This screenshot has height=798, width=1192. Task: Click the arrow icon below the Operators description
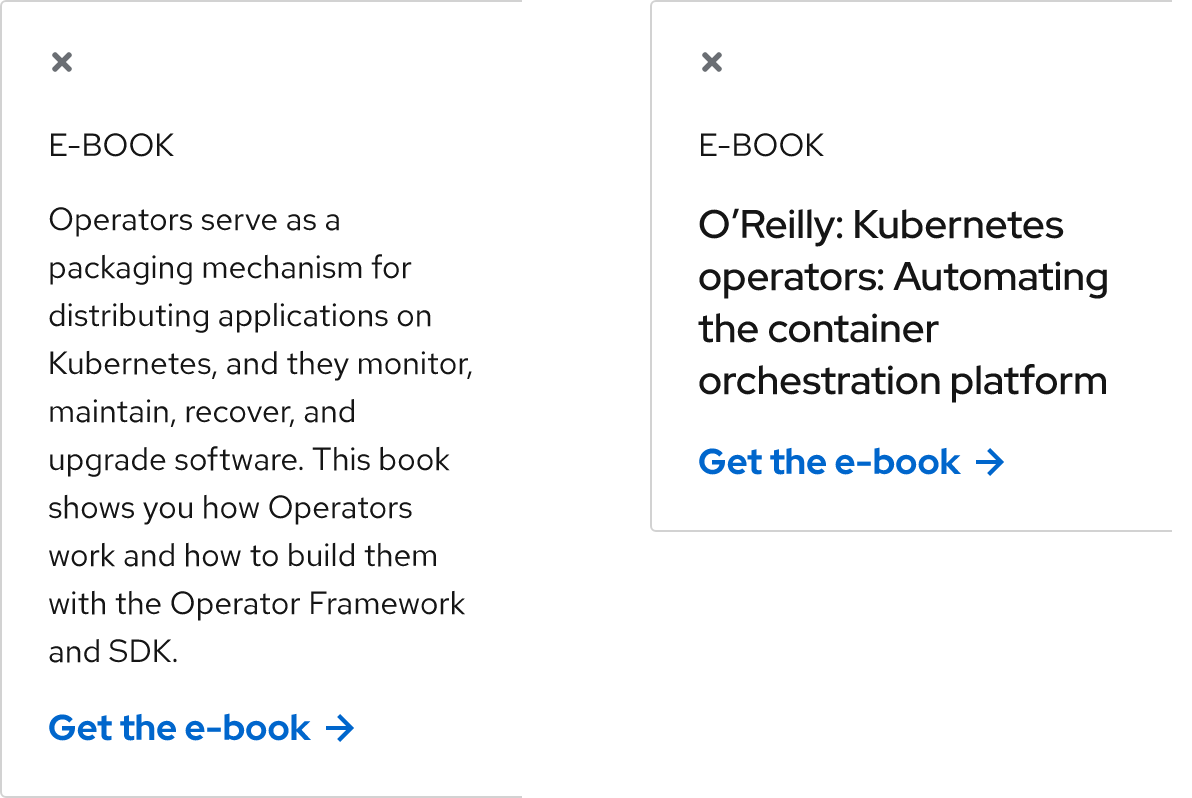point(340,728)
